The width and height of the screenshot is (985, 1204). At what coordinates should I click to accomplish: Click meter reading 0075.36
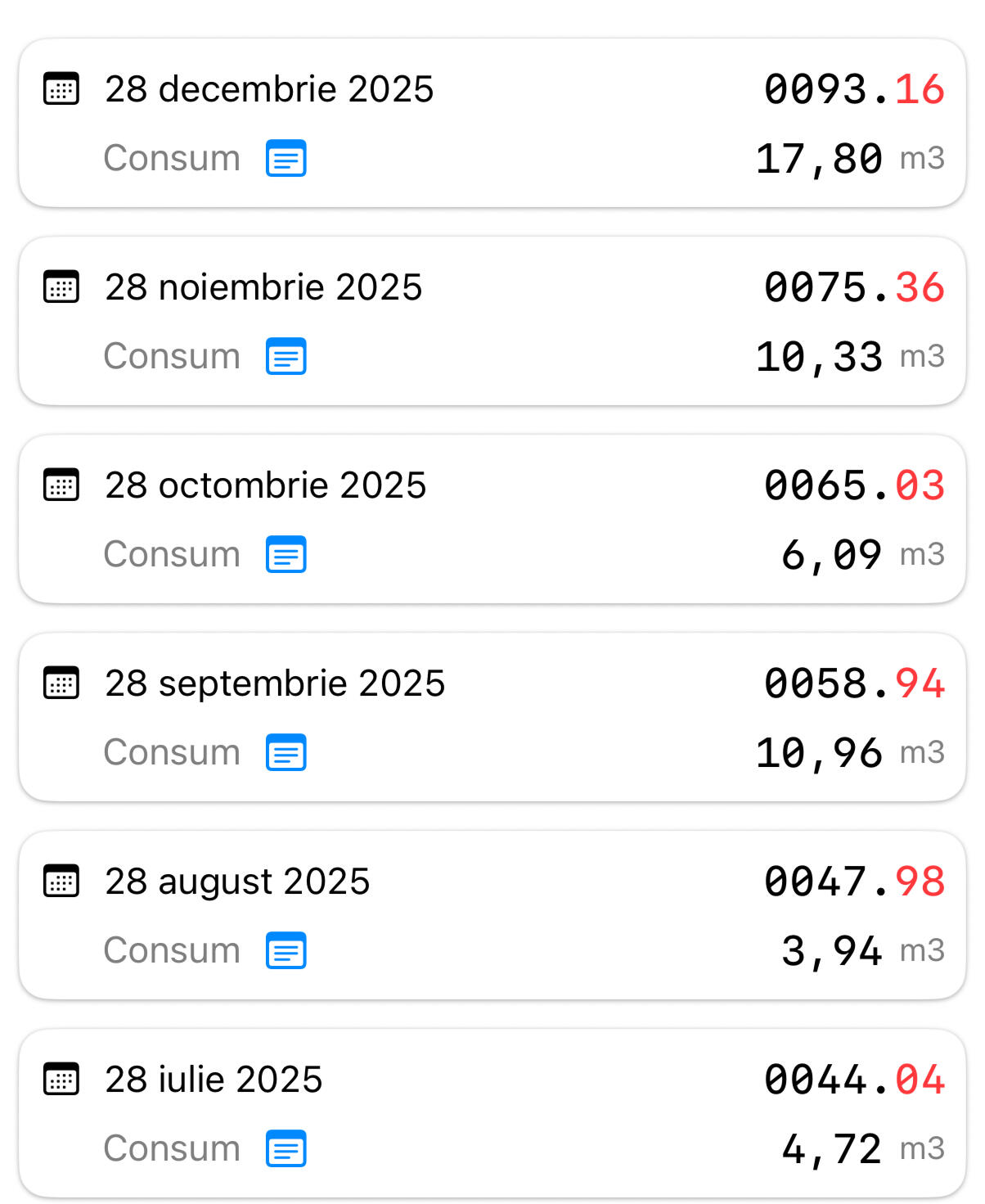tap(854, 287)
